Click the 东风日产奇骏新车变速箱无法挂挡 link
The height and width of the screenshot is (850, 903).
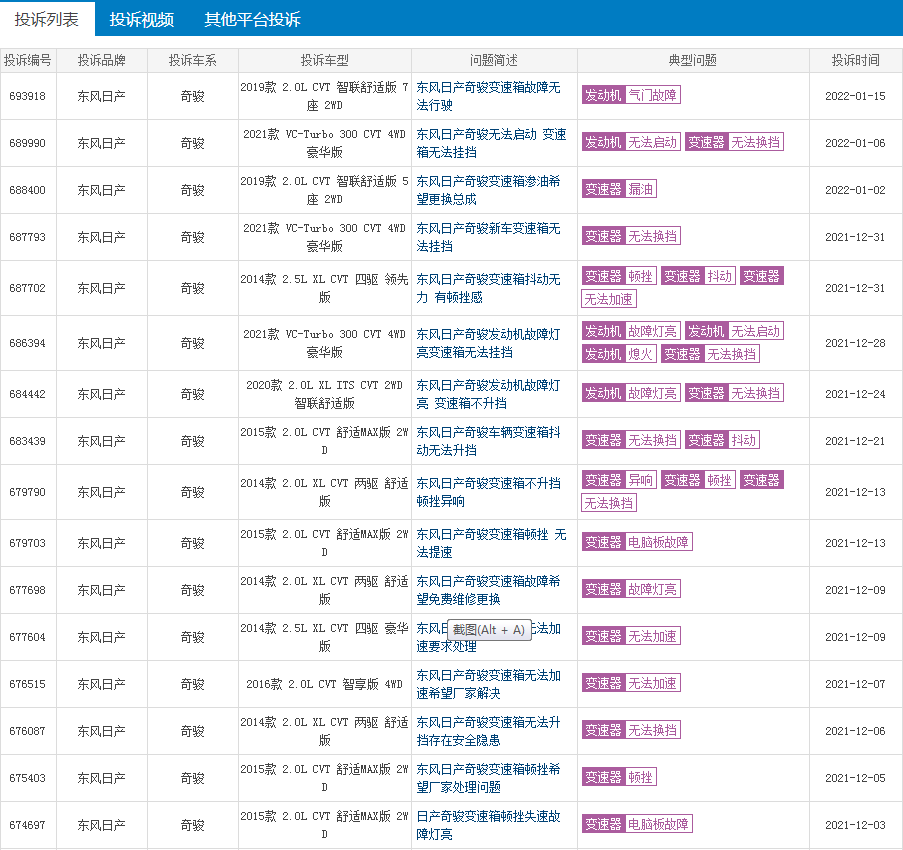pos(488,237)
